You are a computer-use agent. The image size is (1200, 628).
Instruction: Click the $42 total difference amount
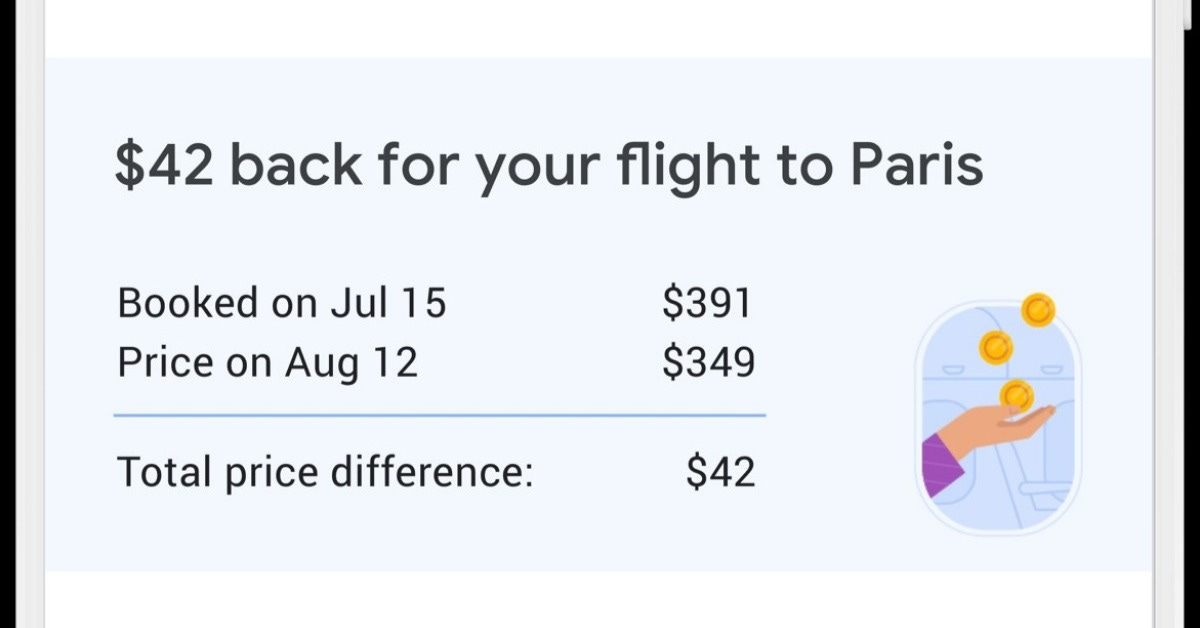720,471
